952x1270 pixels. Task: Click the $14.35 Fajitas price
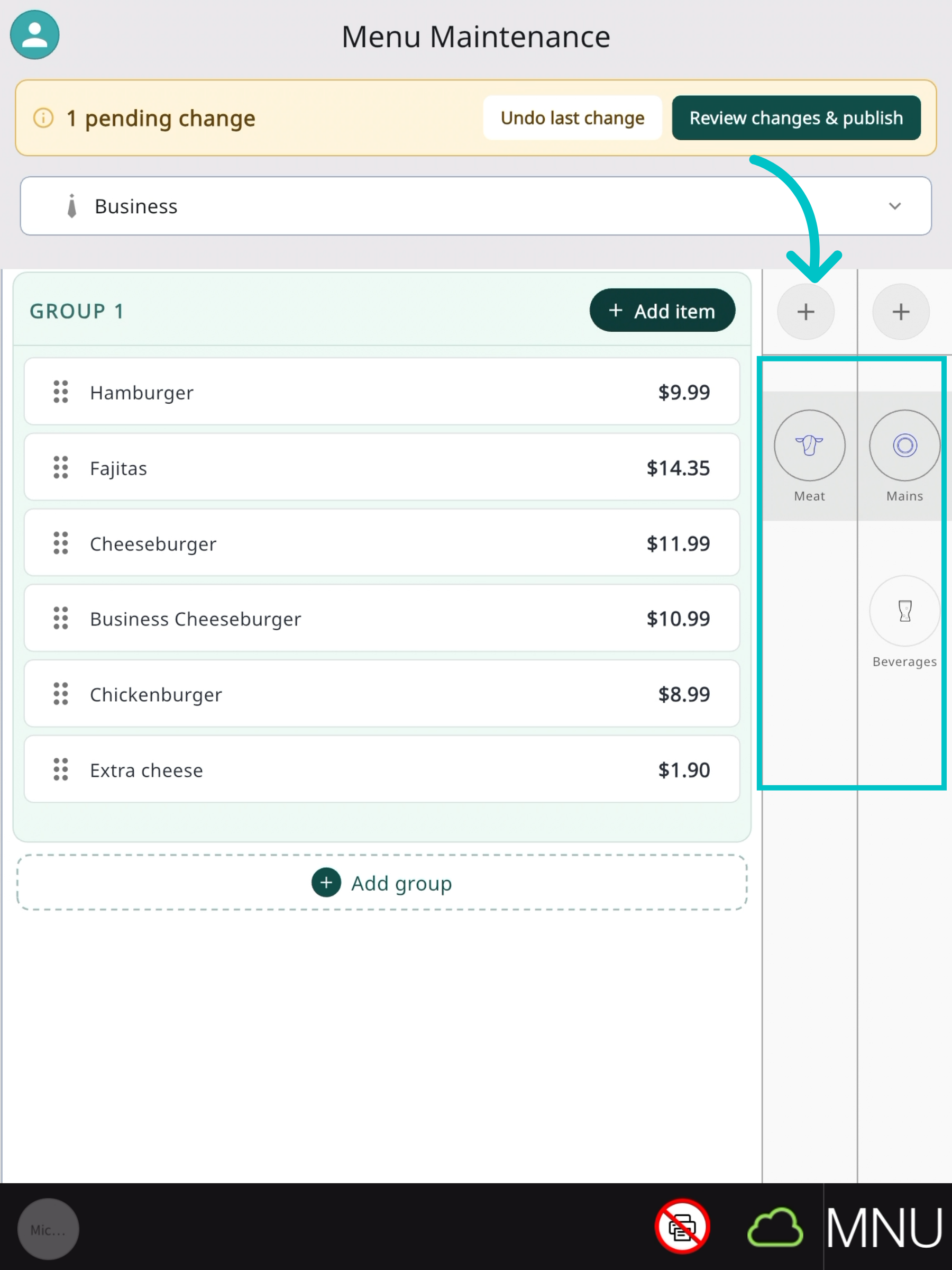(678, 468)
